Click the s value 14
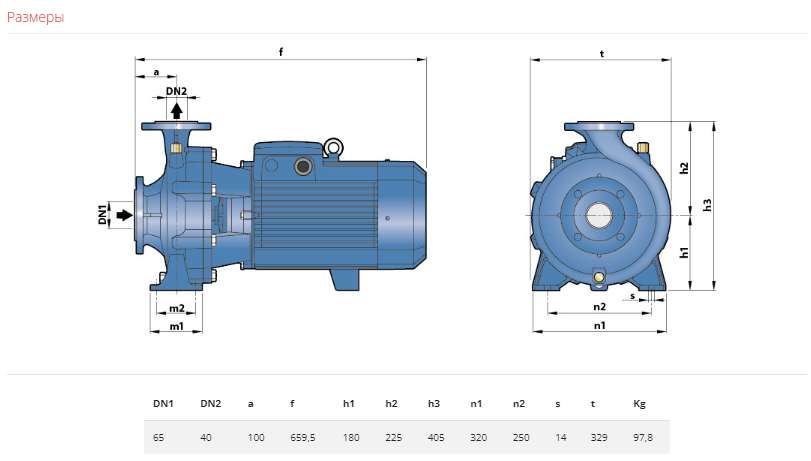The height and width of the screenshot is (461, 811). coord(561,438)
